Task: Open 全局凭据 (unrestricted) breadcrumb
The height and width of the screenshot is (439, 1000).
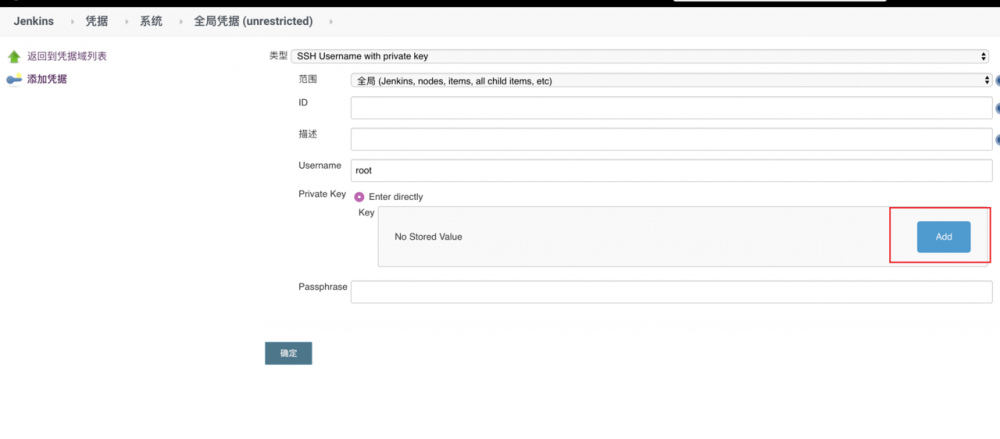Action: (254, 21)
